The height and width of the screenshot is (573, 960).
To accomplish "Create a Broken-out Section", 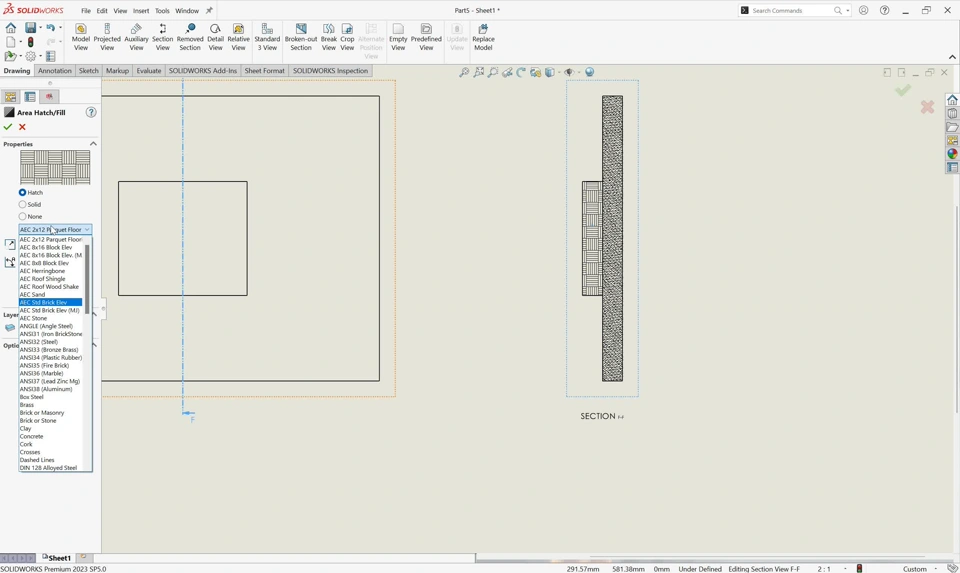I will pos(301,37).
